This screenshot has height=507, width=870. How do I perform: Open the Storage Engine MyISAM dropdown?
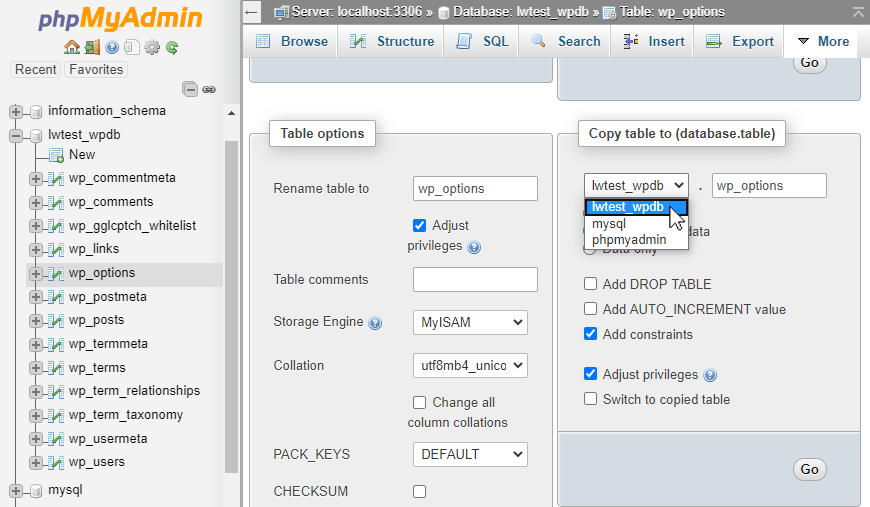pos(470,322)
